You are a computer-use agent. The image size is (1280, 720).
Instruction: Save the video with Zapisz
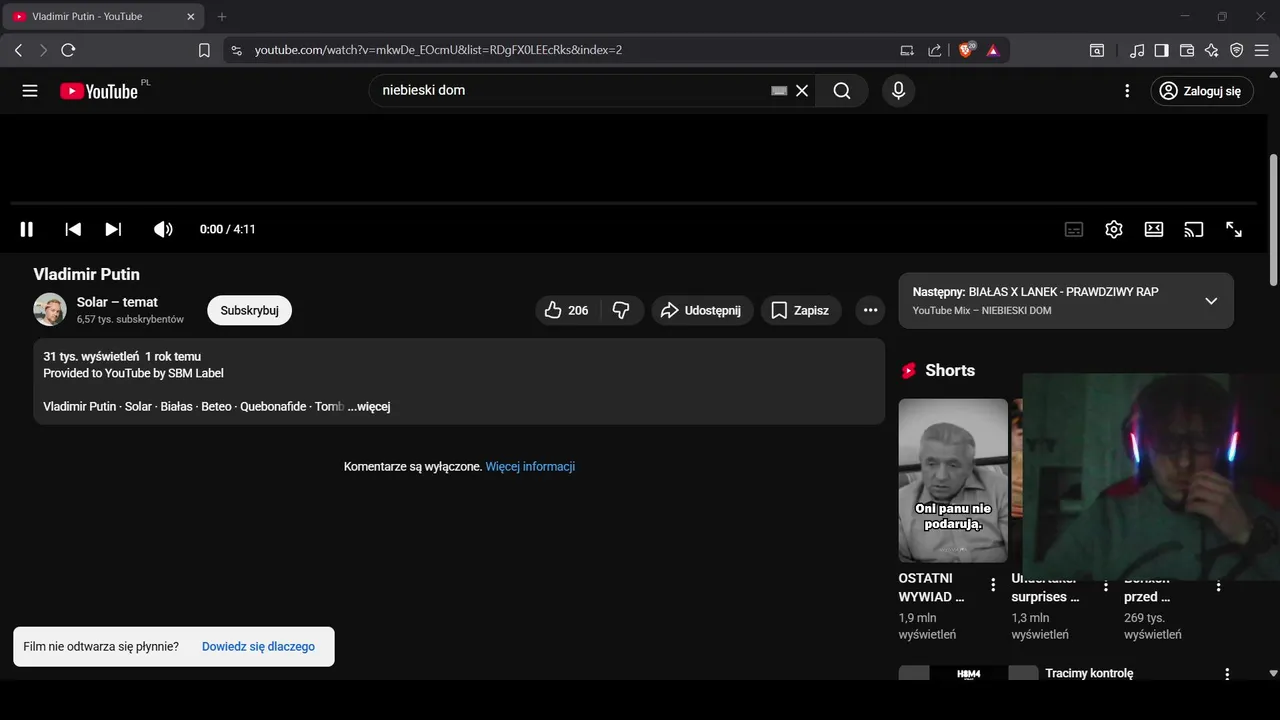801,310
